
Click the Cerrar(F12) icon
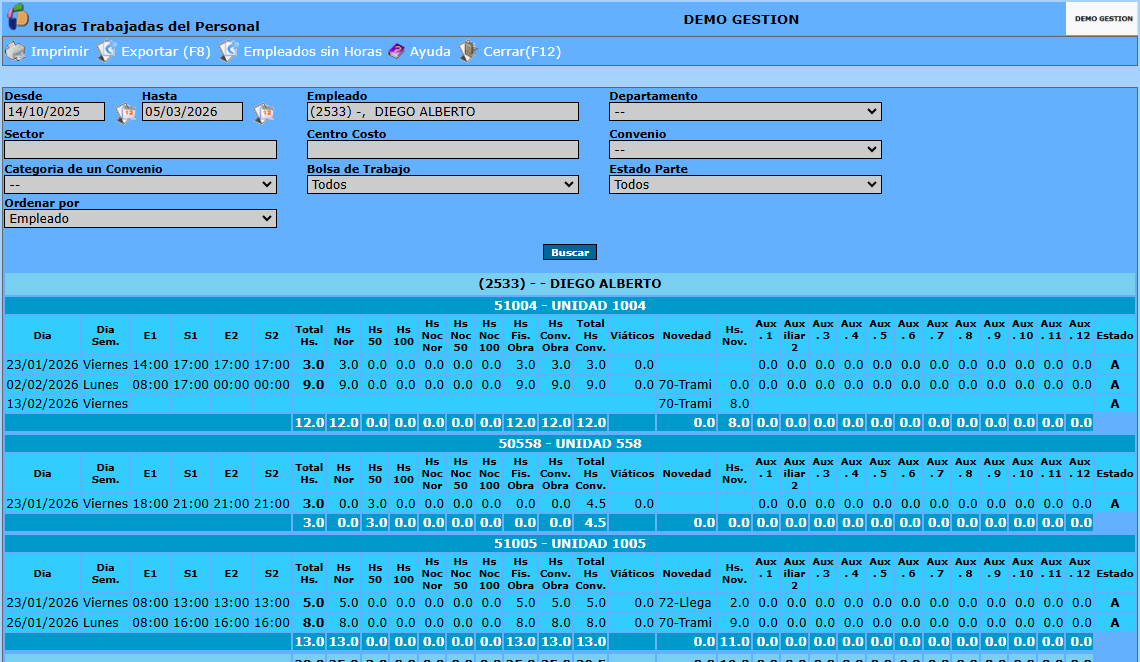[x=468, y=52]
